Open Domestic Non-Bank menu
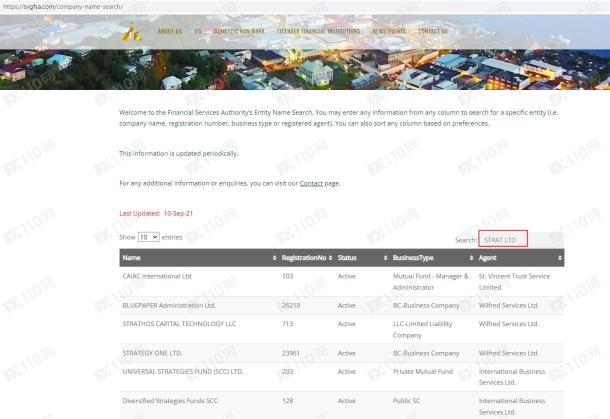This screenshot has height=419, width=610. (235, 31)
